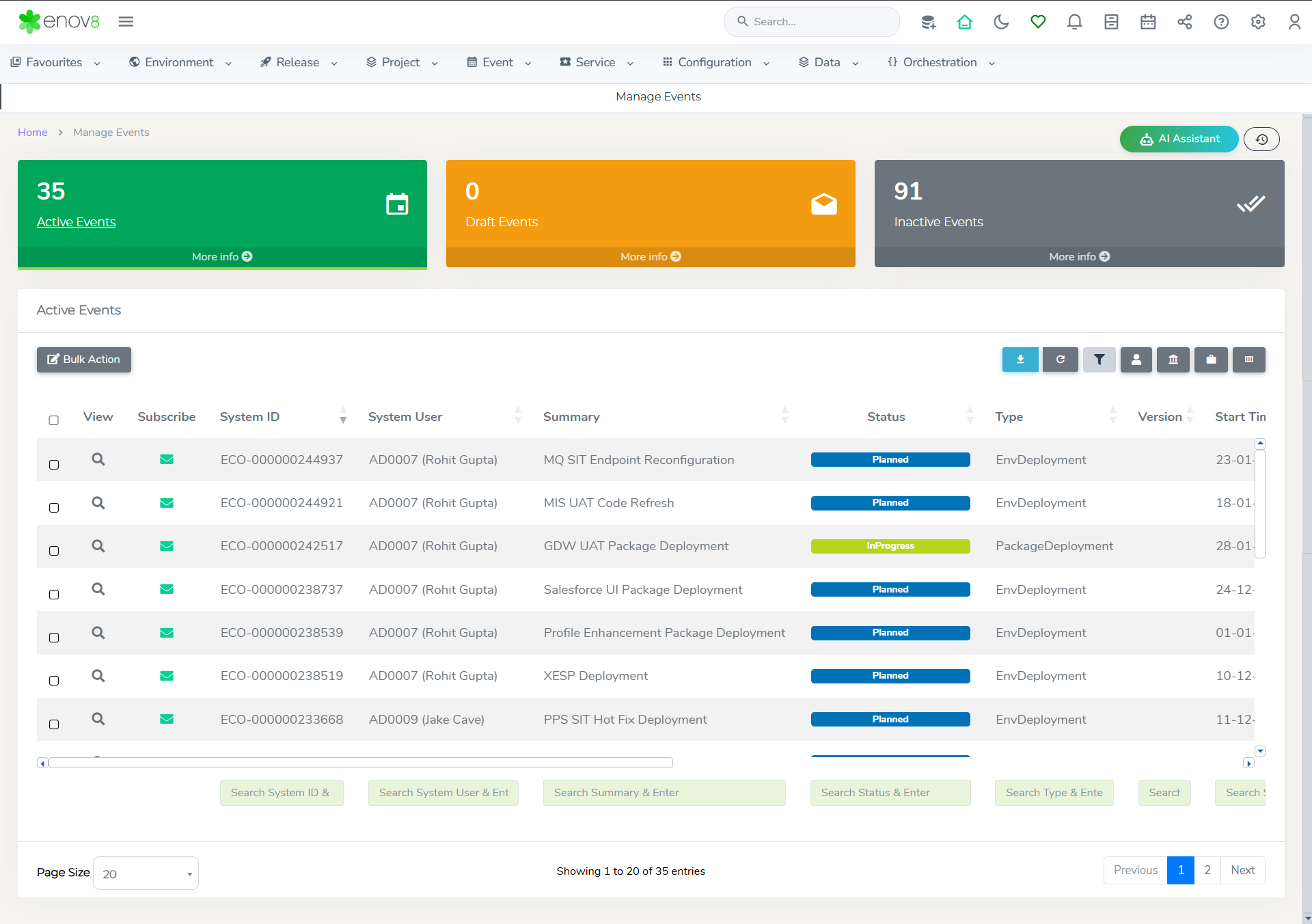Check the select-all header checkbox
The width and height of the screenshot is (1312, 924).
pos(54,420)
